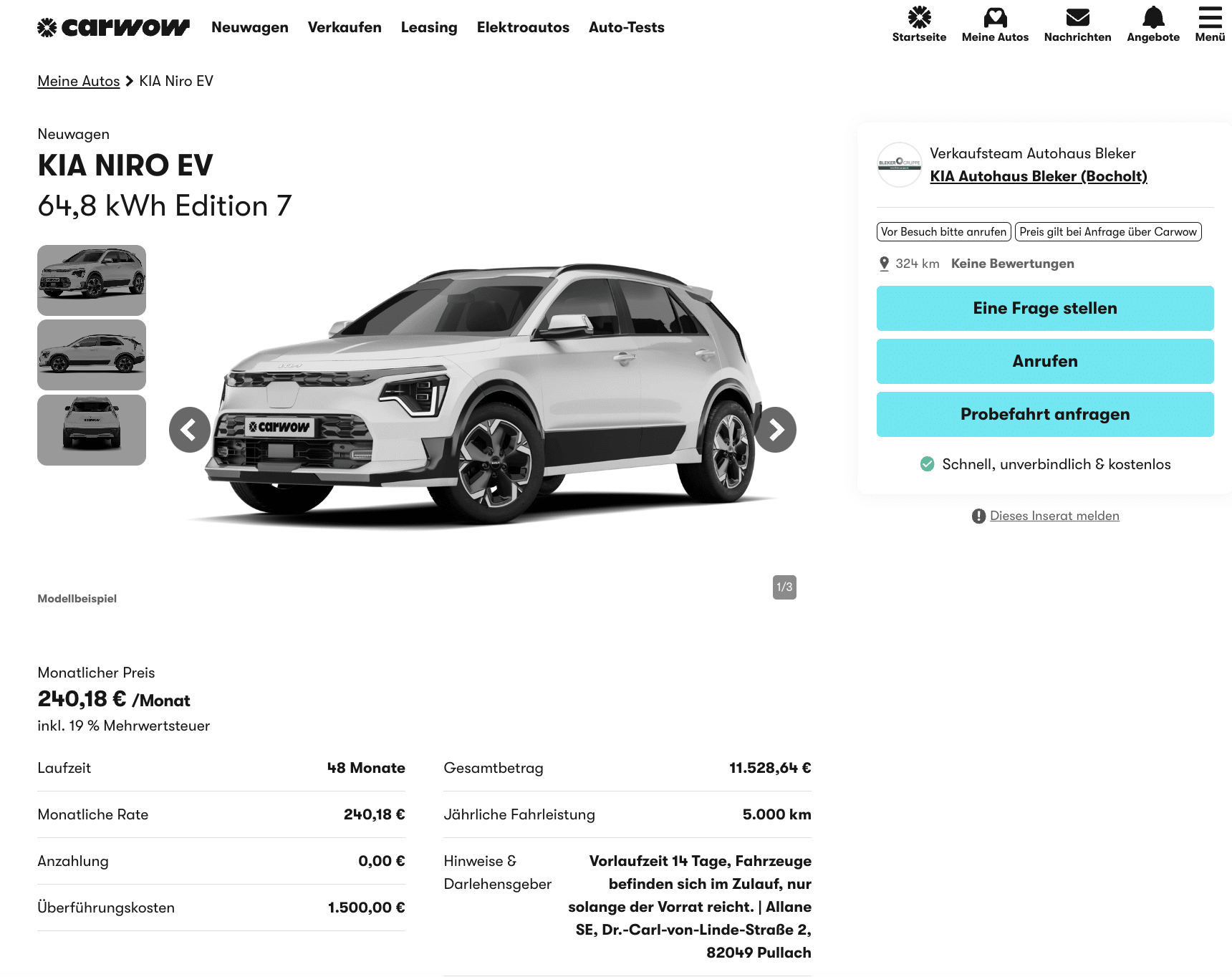Select the Leasing menu item

429,27
